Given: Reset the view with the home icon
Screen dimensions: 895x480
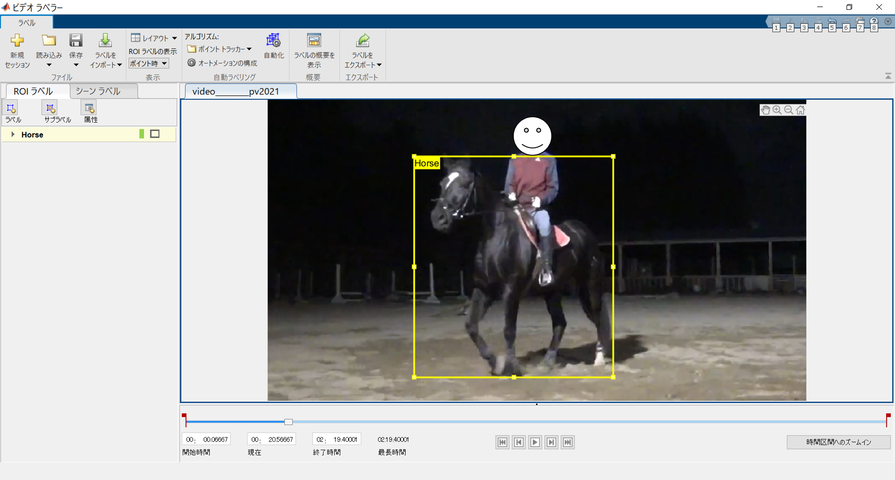Looking at the screenshot, I should pyautogui.click(x=800, y=110).
